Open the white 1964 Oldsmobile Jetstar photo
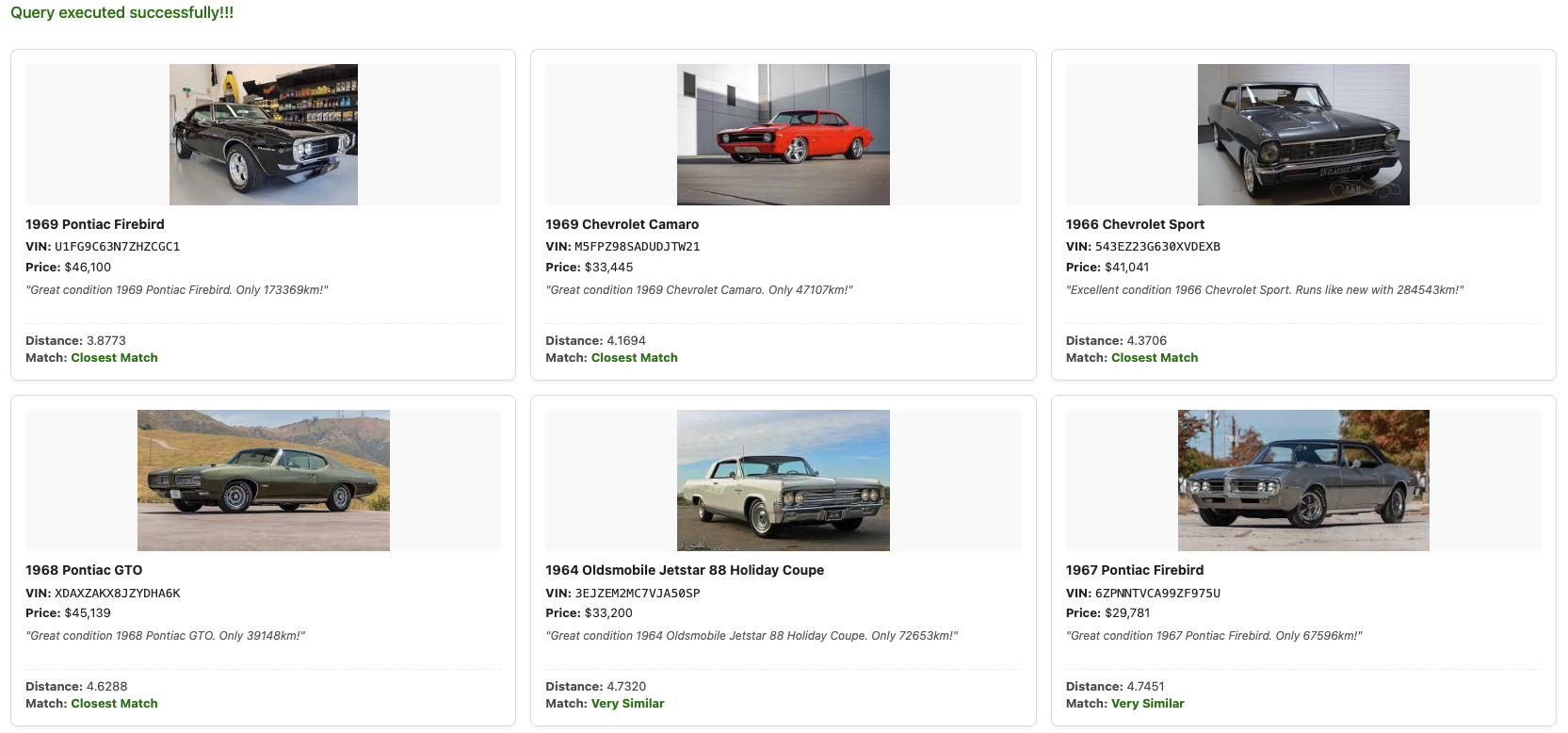 [x=784, y=481]
